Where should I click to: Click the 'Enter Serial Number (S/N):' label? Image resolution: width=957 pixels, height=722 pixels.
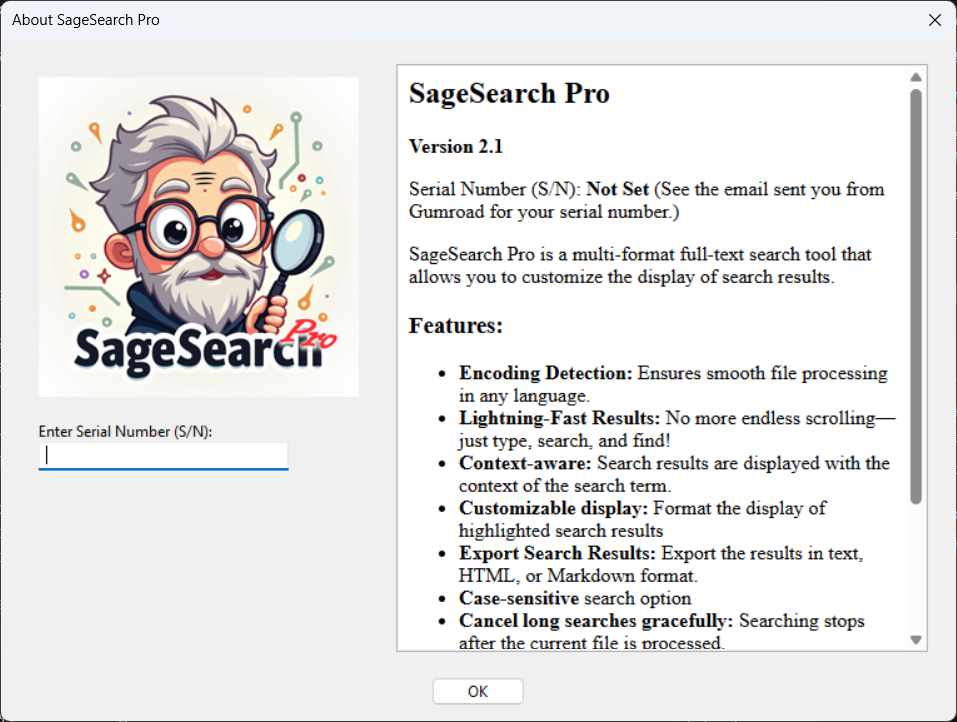(x=125, y=431)
